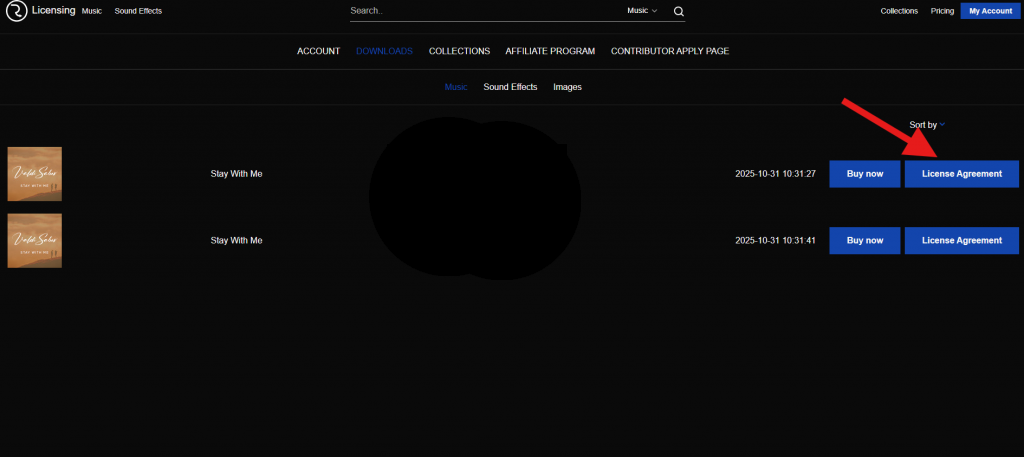Expand the Sort by dropdown
Screen dimensions: 1024x457
click(x=927, y=125)
